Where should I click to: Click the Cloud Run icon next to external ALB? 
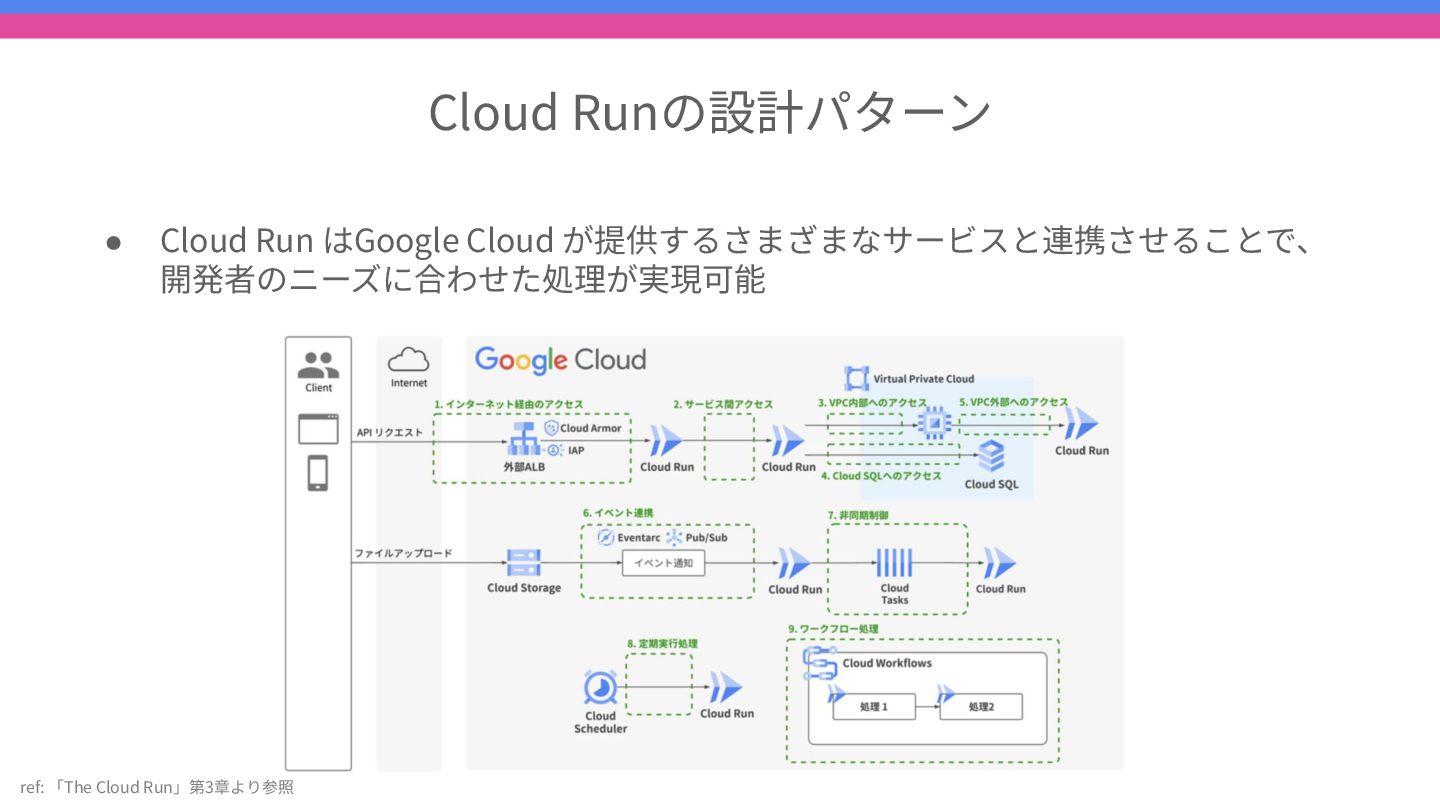(x=666, y=441)
